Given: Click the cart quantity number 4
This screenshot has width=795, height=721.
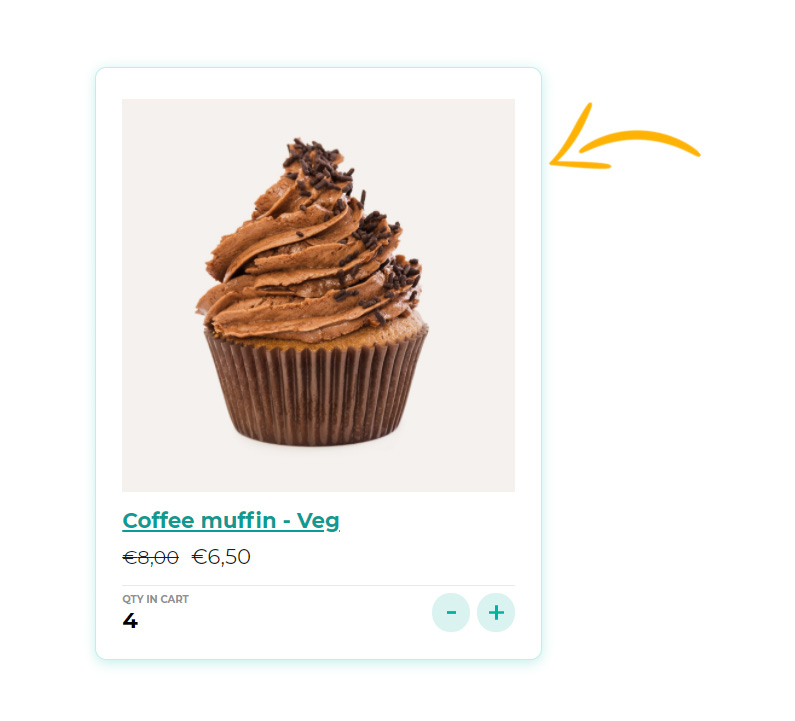Looking at the screenshot, I should pos(130,621).
